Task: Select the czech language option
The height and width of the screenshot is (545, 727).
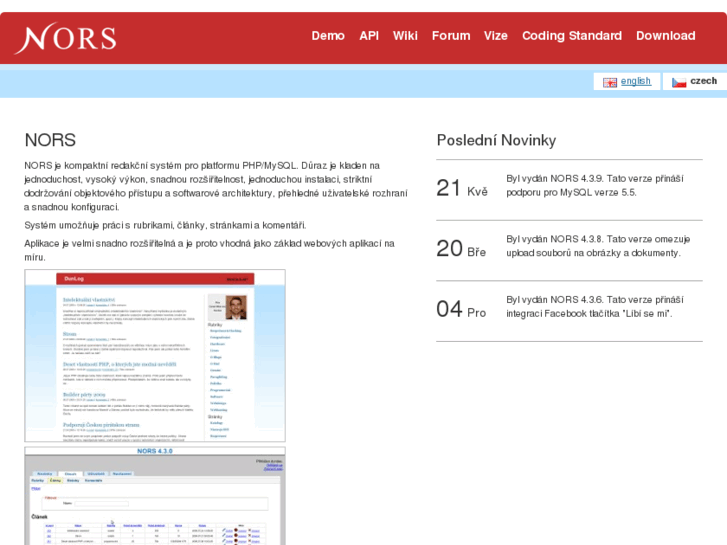Action: [703, 81]
